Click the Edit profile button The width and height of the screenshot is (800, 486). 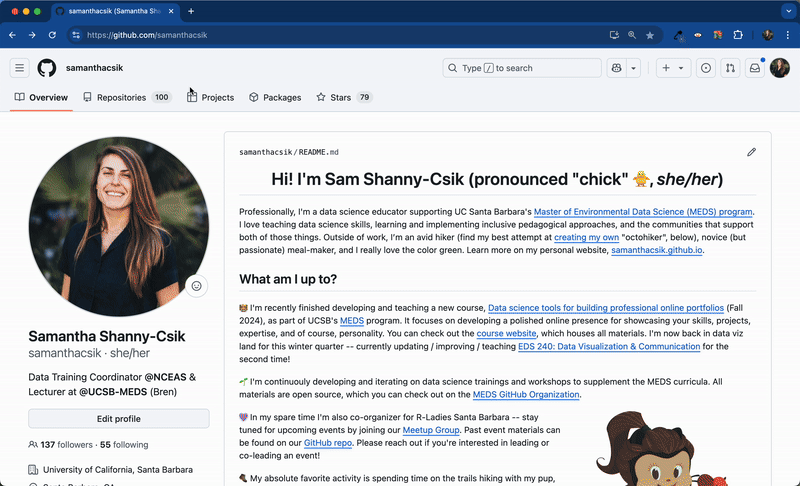coord(119,418)
